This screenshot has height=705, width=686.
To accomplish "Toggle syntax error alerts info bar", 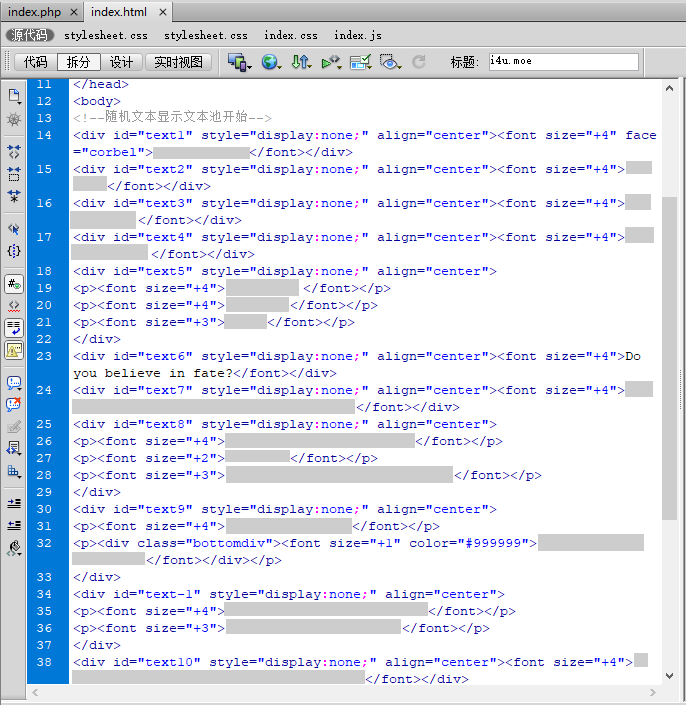I will (x=14, y=350).
